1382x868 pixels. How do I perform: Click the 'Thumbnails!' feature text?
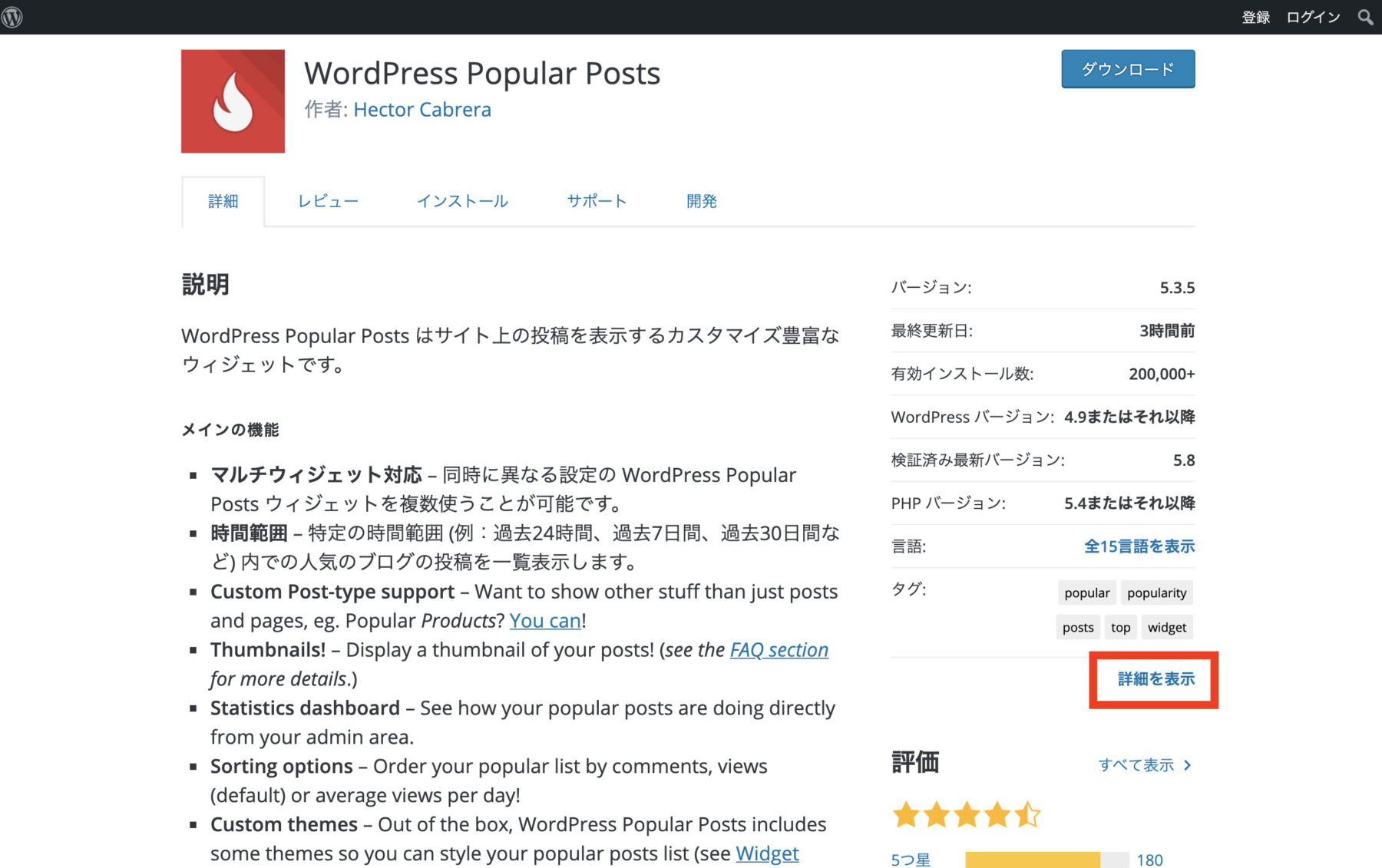point(268,649)
